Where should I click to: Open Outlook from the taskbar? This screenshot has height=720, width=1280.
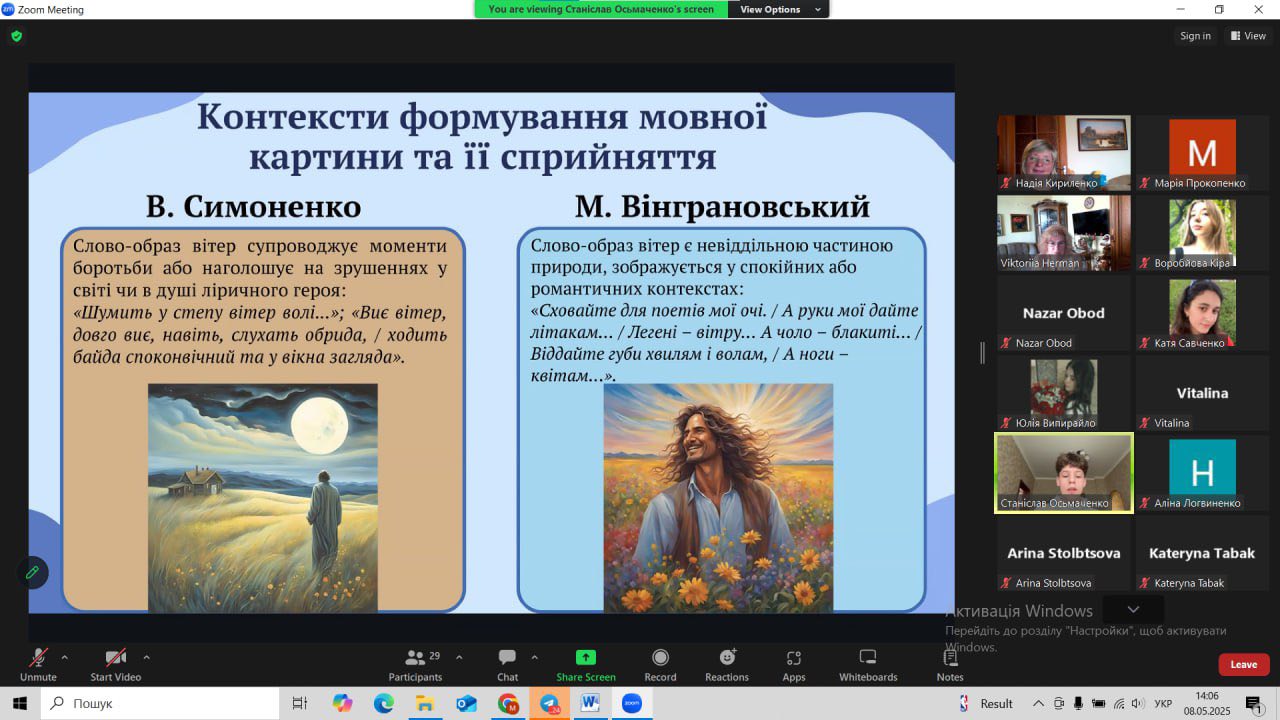click(x=466, y=703)
